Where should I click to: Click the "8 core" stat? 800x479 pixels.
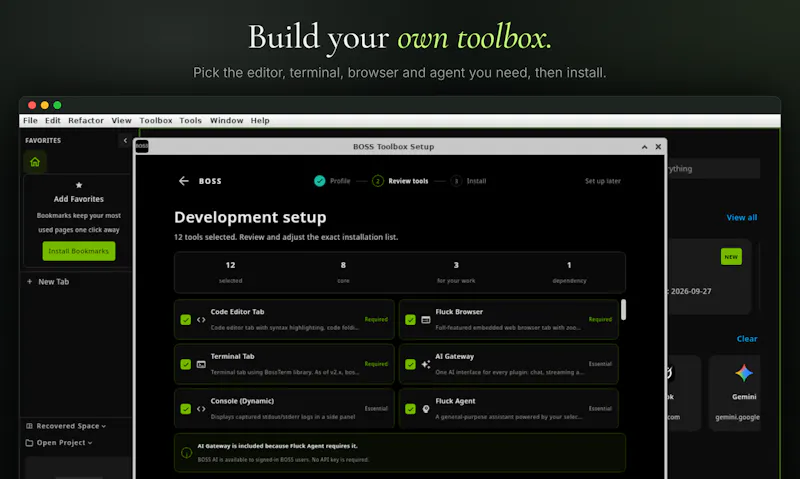[x=343, y=272]
